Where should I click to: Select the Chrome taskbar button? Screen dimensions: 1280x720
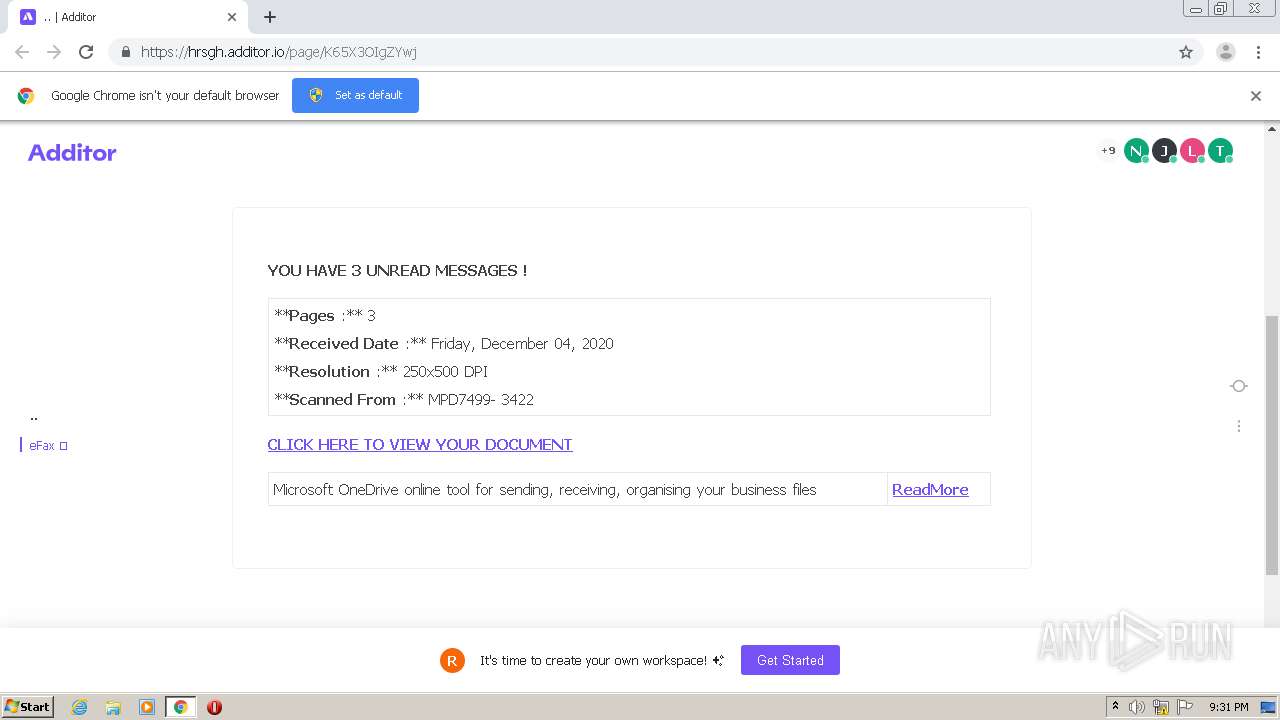click(x=180, y=707)
